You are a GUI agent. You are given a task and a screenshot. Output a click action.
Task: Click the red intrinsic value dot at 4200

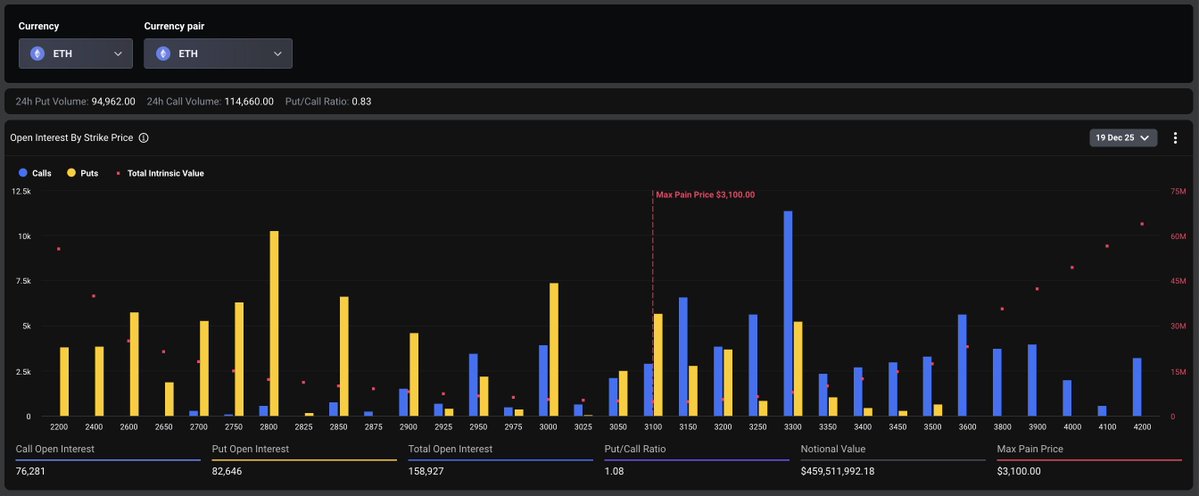click(1142, 224)
